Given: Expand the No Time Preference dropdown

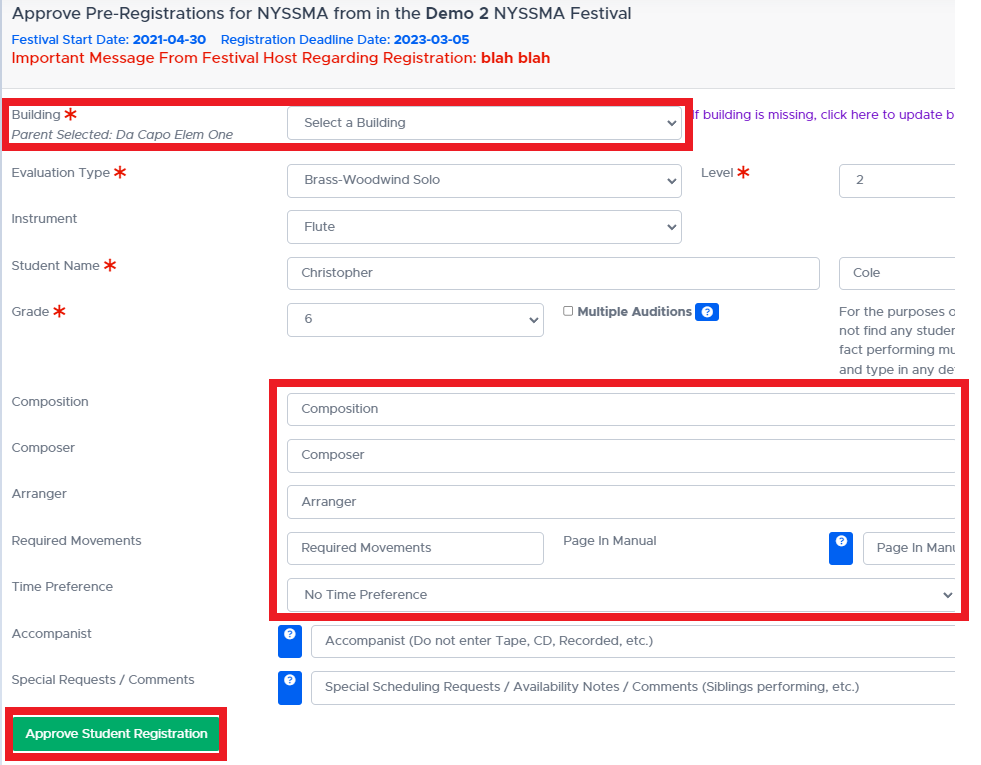Looking at the screenshot, I should [620, 595].
